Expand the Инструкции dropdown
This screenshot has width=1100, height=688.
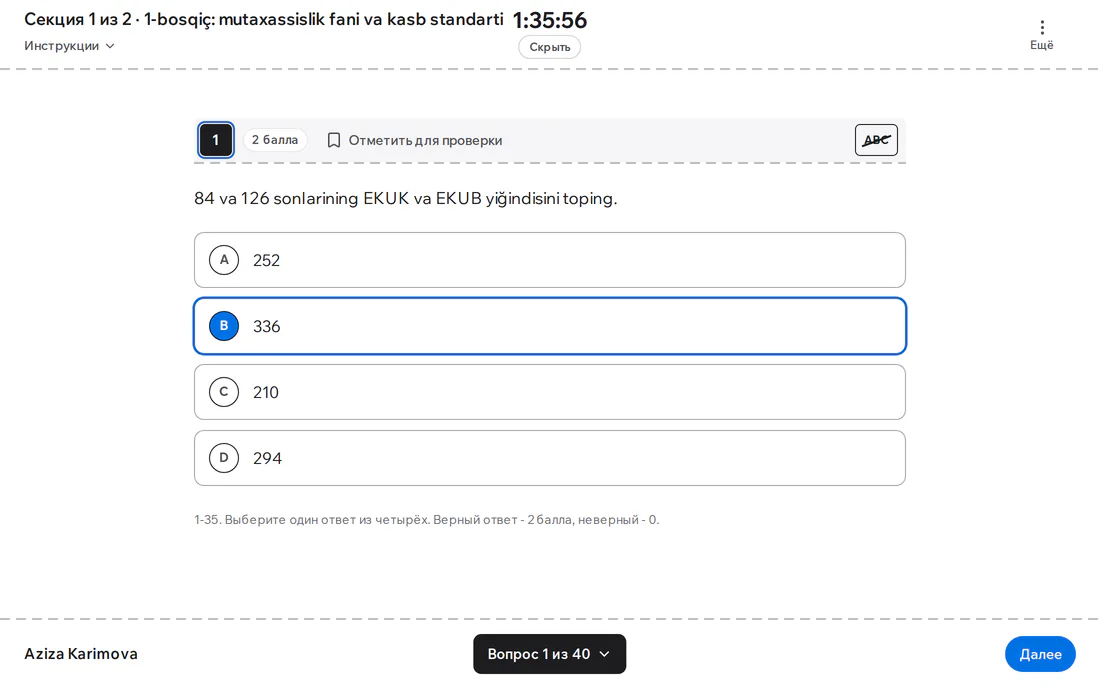tap(69, 46)
